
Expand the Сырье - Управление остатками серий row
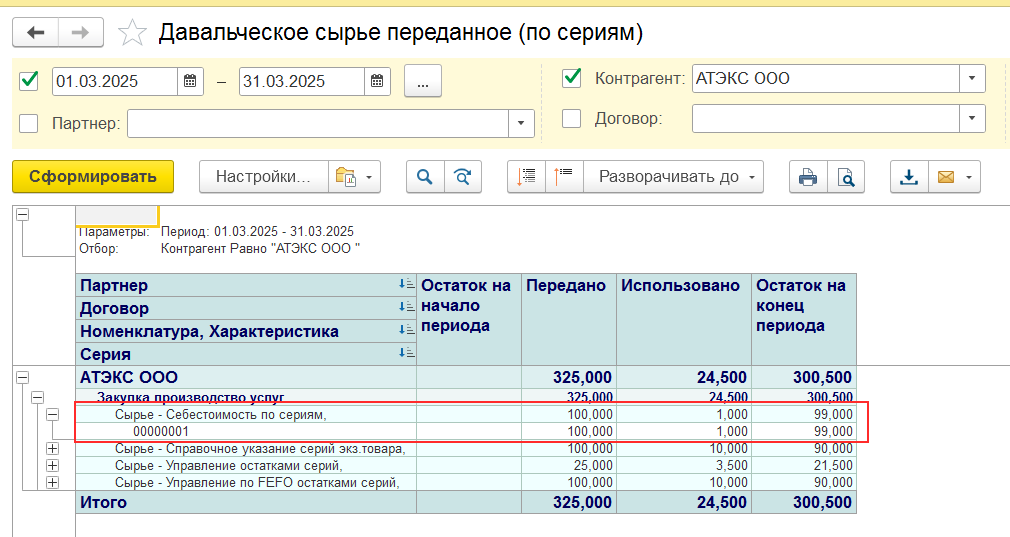point(52,465)
